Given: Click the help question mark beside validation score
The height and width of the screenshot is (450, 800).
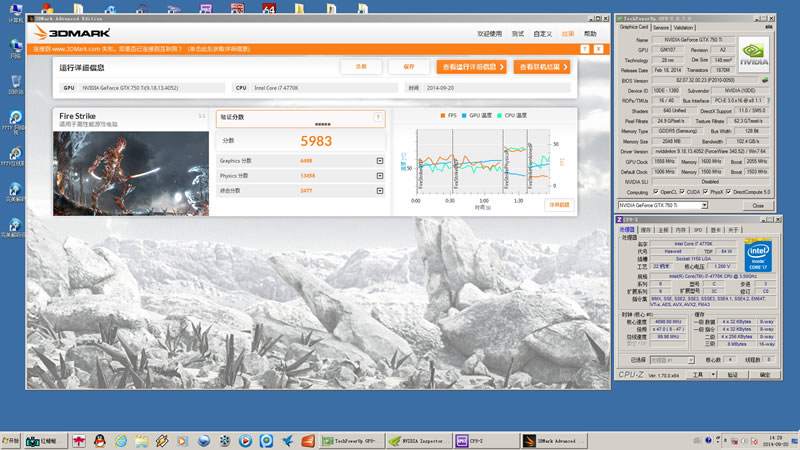Looking at the screenshot, I should click(x=379, y=117).
